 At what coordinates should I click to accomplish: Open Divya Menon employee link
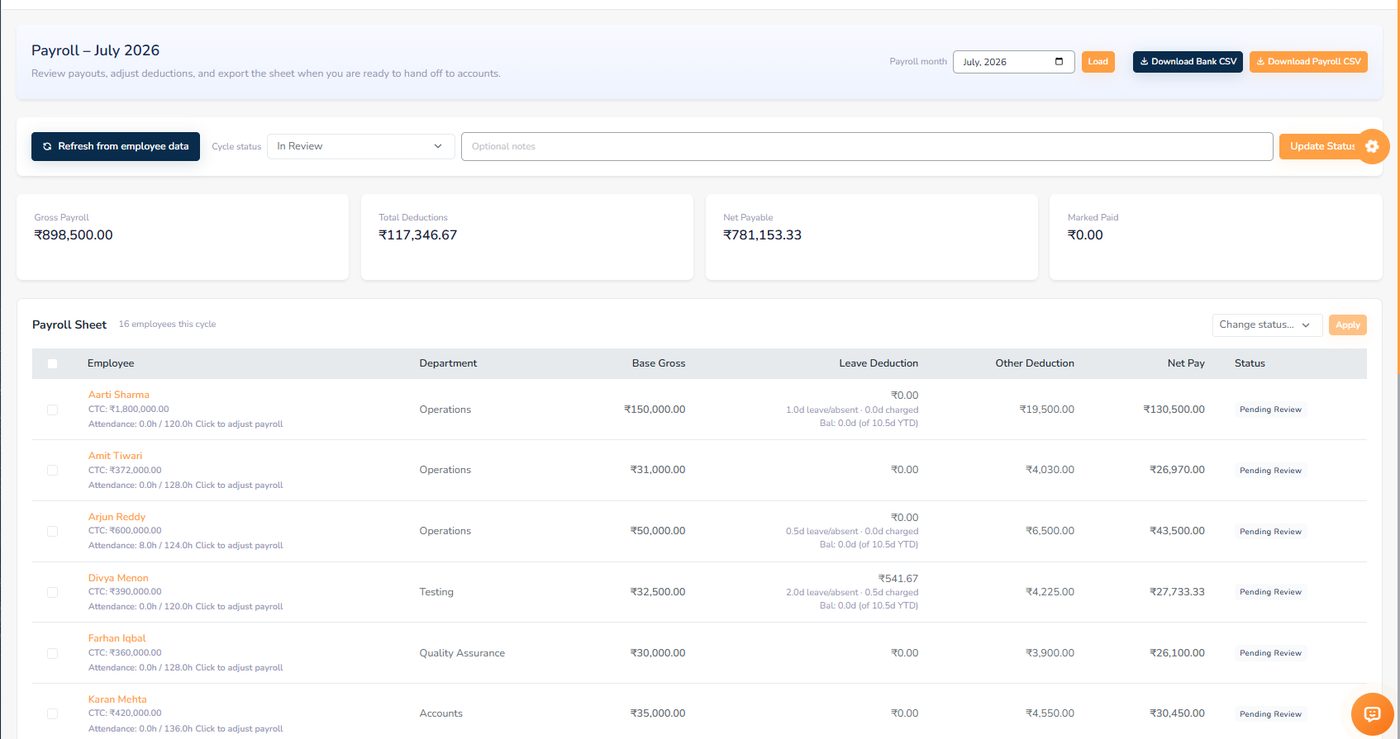(x=118, y=578)
